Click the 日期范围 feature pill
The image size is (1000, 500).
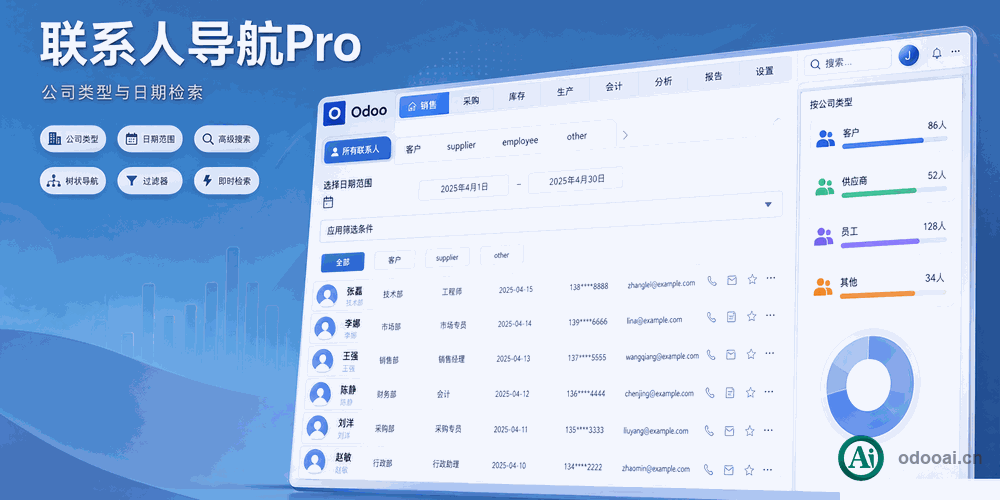(x=150, y=138)
